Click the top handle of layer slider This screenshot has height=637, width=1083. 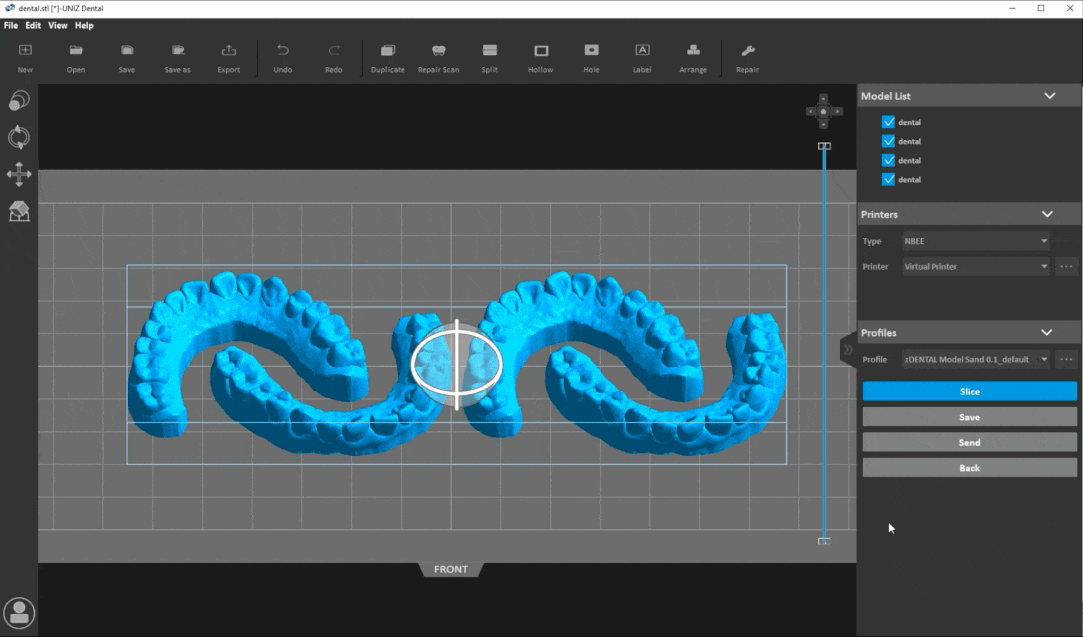(x=824, y=146)
